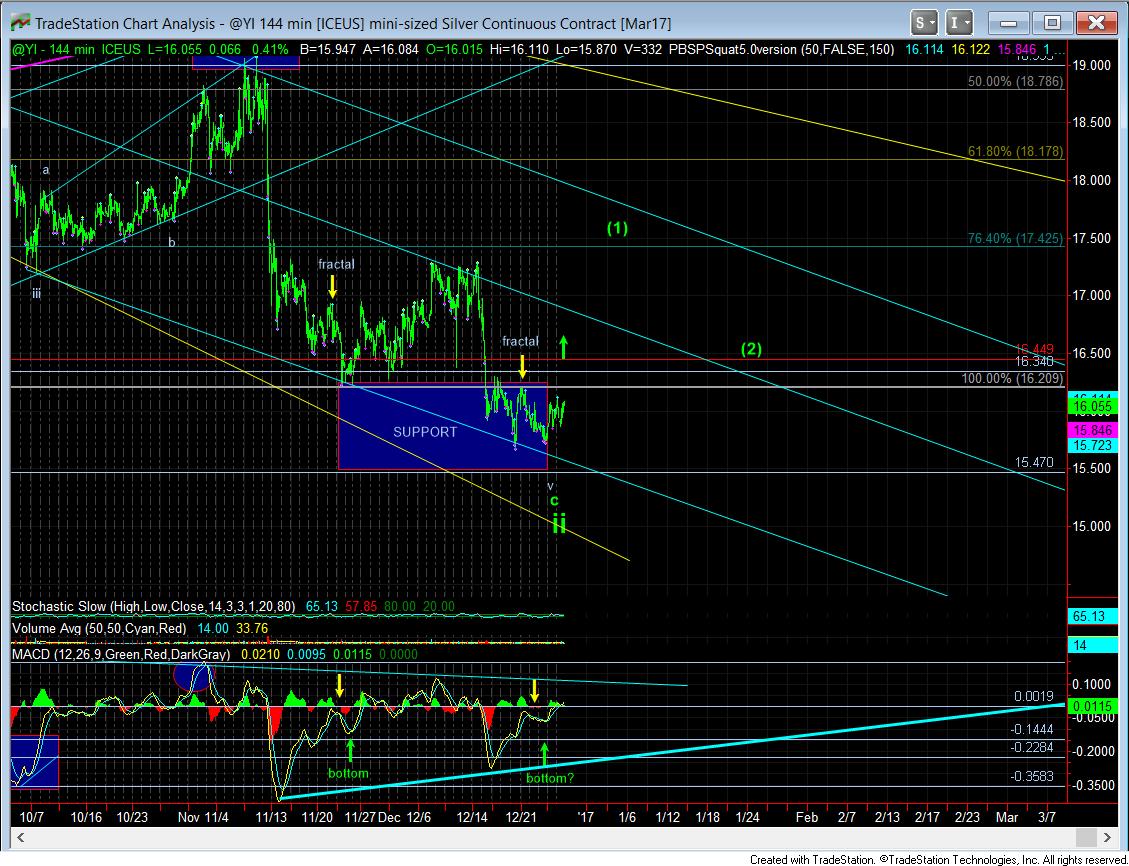Click the red 16.449 level label

[x=1035, y=348]
